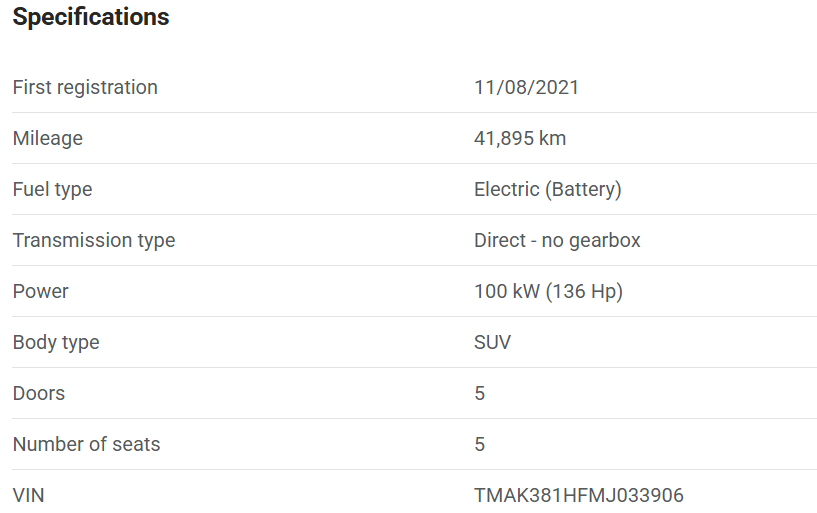Click the Doors value 5

pos(479,393)
